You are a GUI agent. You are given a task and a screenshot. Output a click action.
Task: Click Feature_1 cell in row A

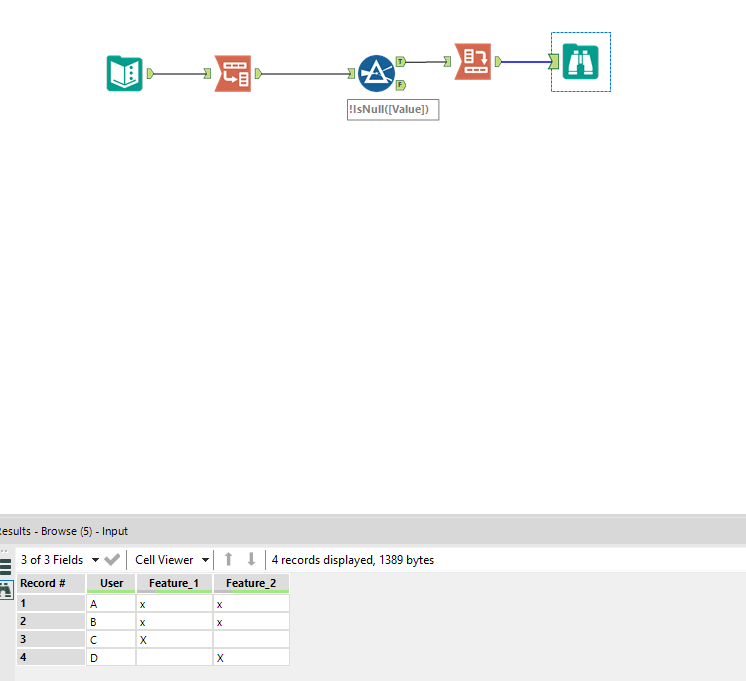tap(174, 603)
